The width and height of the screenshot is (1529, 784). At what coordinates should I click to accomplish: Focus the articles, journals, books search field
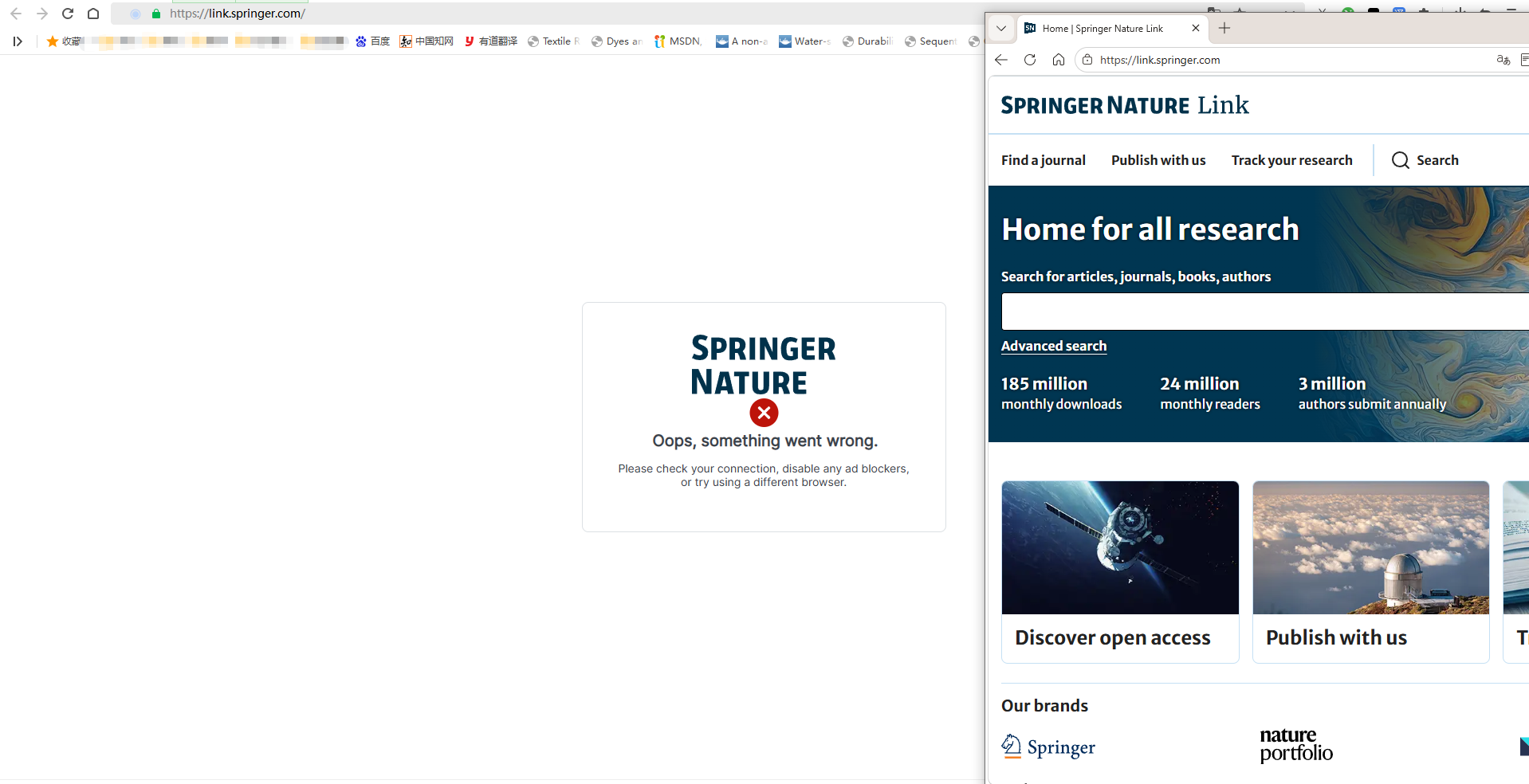pos(1265,312)
